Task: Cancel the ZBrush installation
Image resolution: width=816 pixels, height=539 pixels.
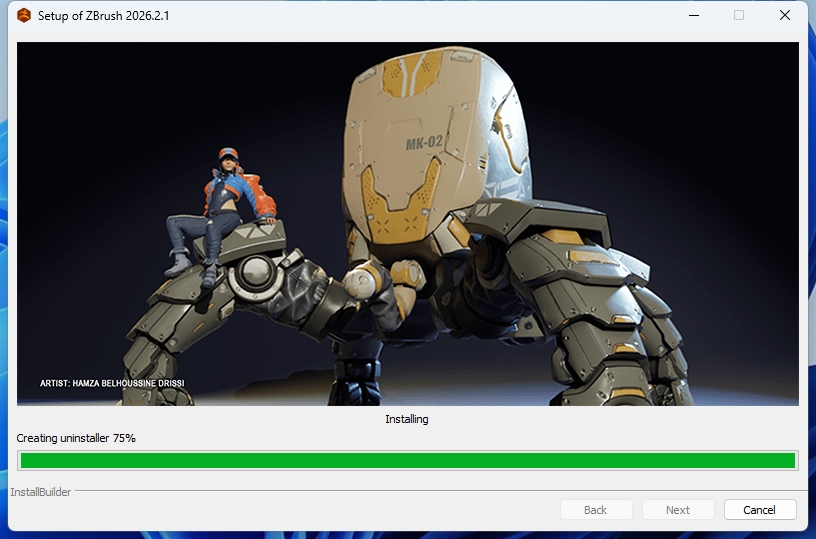Action: tap(760, 510)
